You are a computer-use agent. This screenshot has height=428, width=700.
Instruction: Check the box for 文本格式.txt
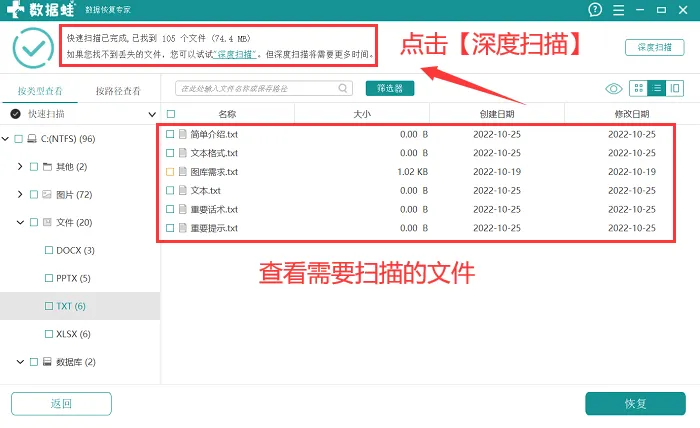(x=170, y=153)
